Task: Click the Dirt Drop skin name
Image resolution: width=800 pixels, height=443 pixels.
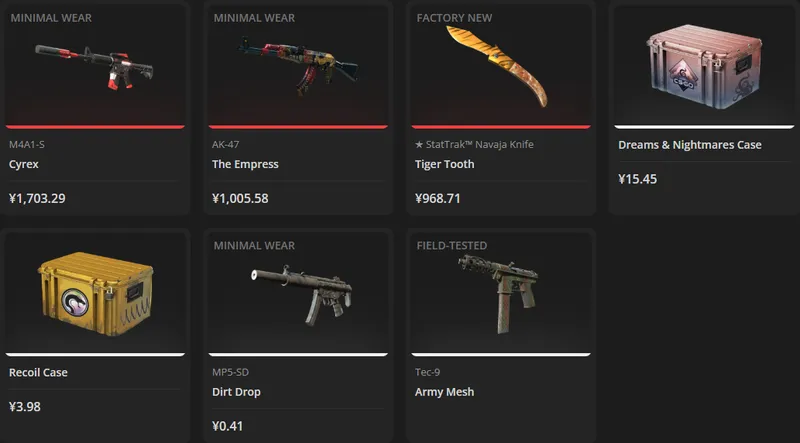Action: pos(236,392)
